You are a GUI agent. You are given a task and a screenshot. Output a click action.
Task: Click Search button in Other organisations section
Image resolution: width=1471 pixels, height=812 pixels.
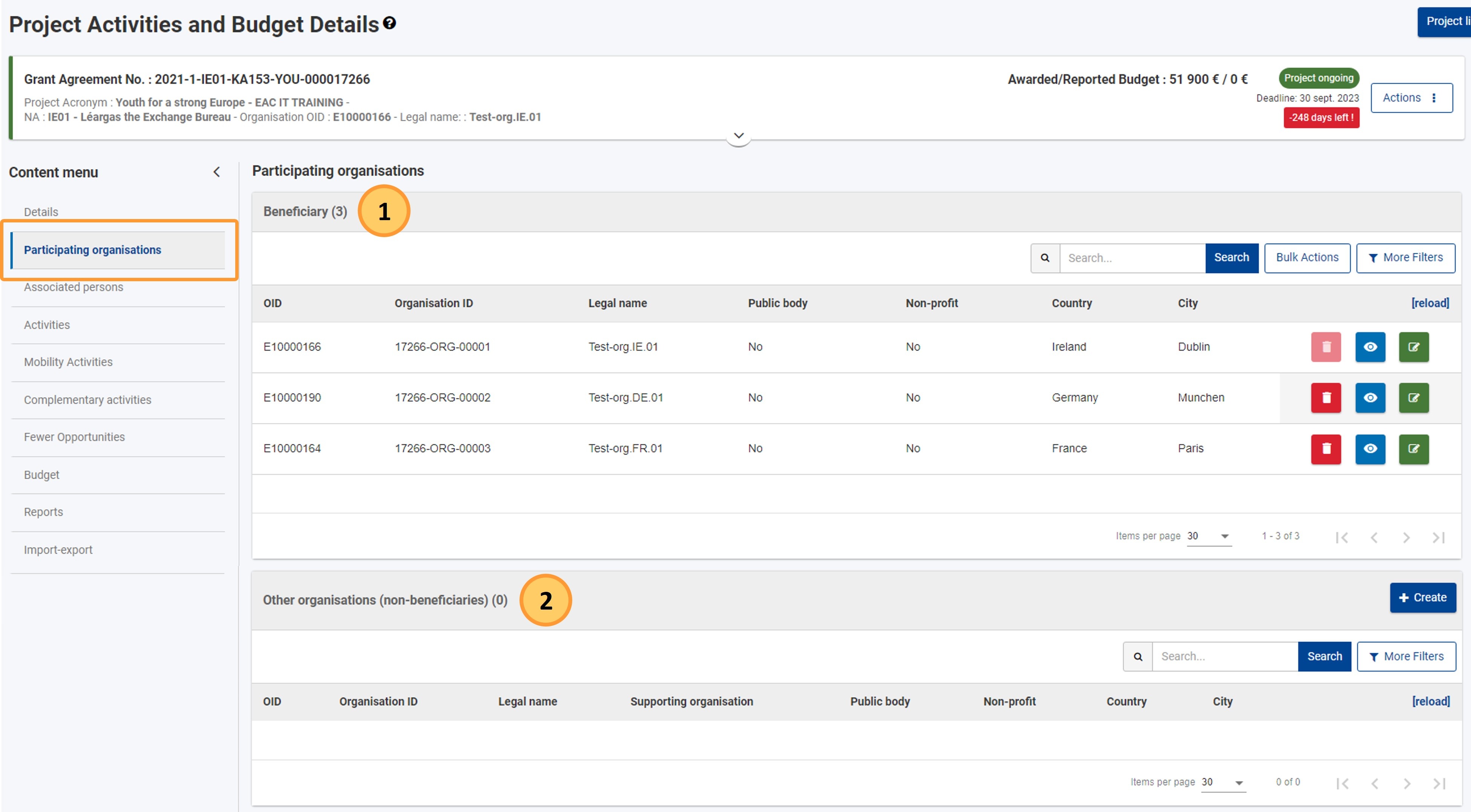(1325, 656)
